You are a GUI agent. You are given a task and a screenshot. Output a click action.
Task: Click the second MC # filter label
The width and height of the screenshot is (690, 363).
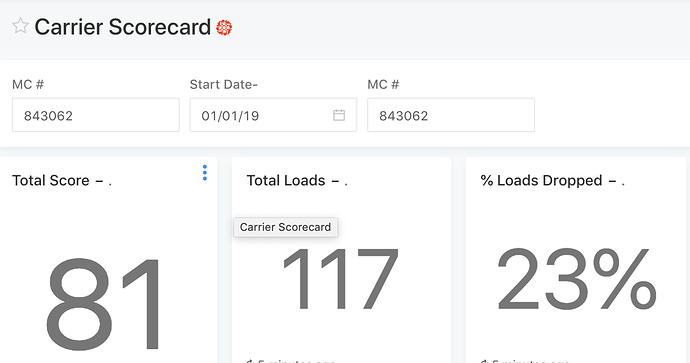[x=383, y=84]
